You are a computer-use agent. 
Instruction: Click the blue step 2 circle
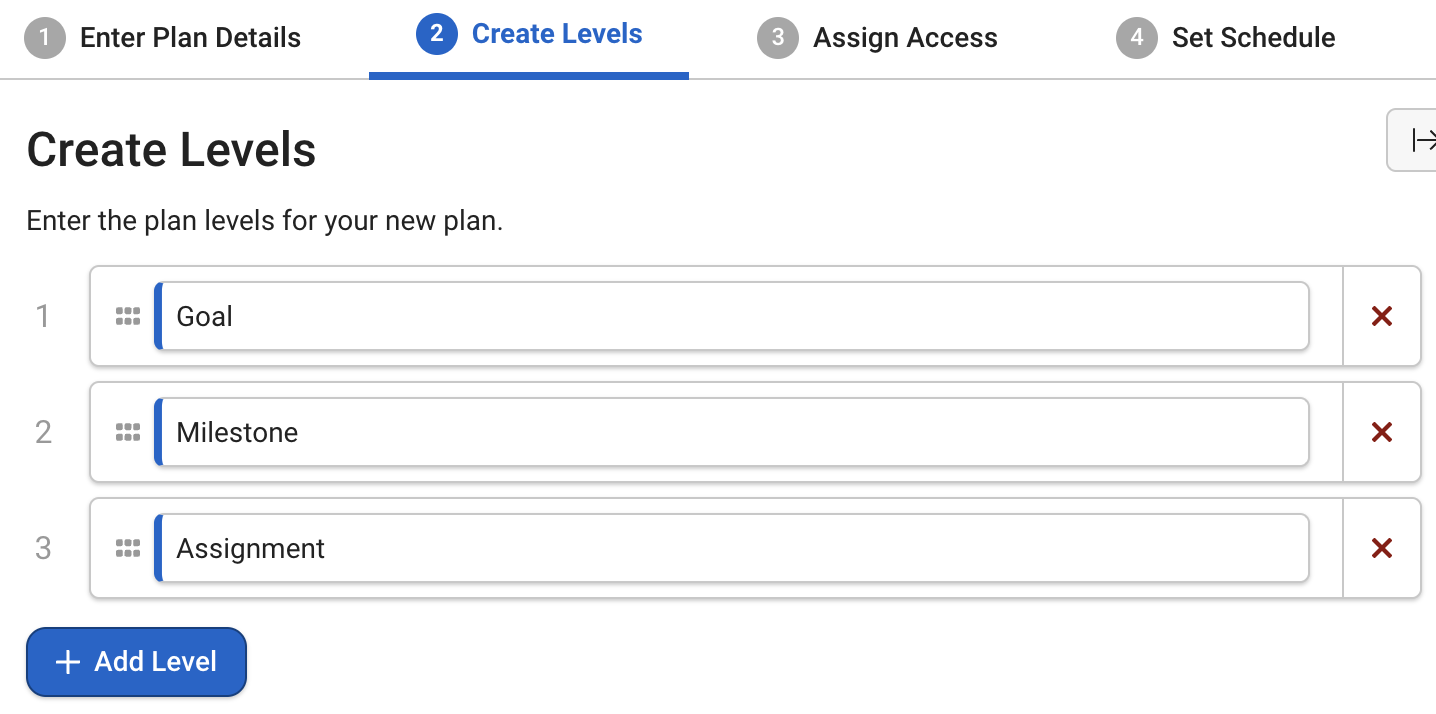437,33
